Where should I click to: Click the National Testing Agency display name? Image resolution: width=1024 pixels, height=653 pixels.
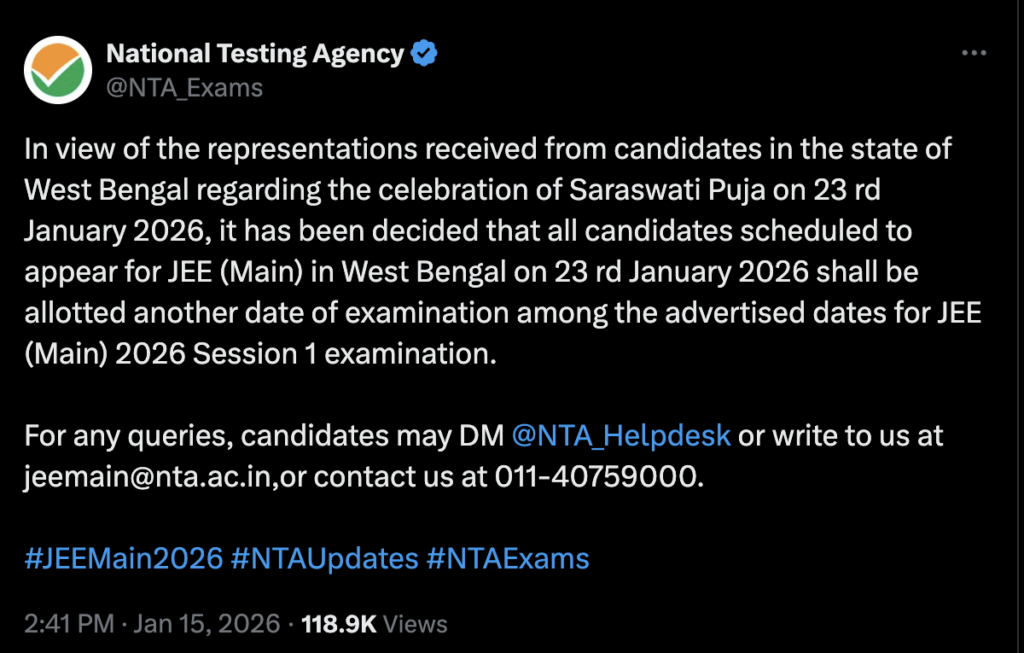255,53
